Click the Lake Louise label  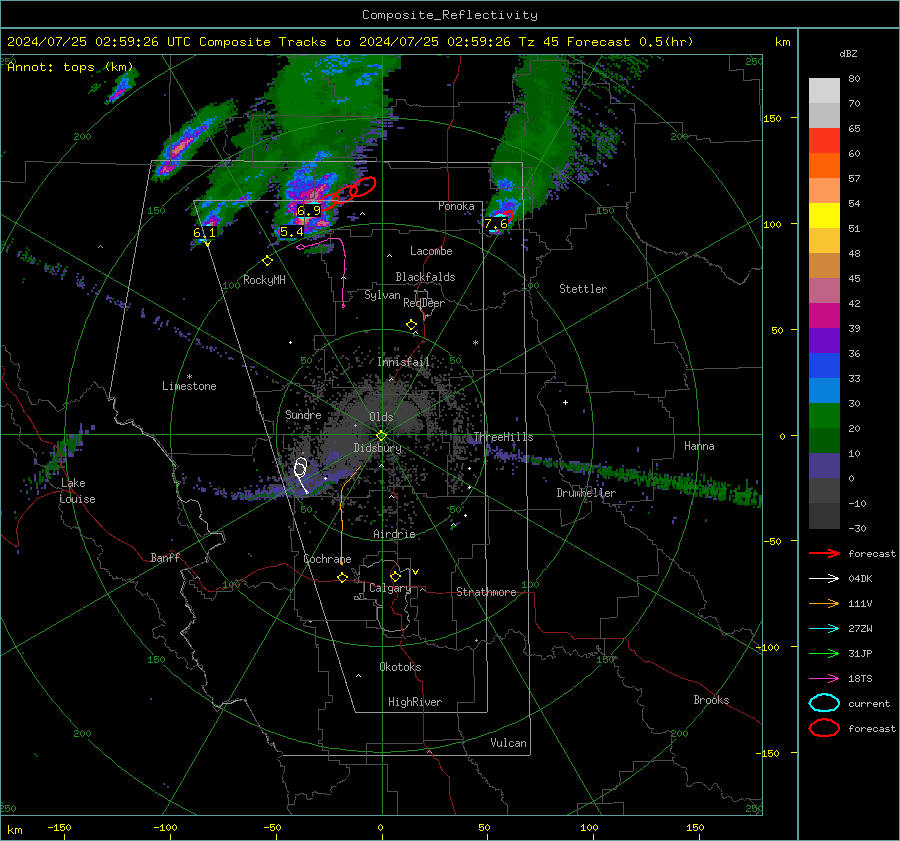(x=77, y=491)
